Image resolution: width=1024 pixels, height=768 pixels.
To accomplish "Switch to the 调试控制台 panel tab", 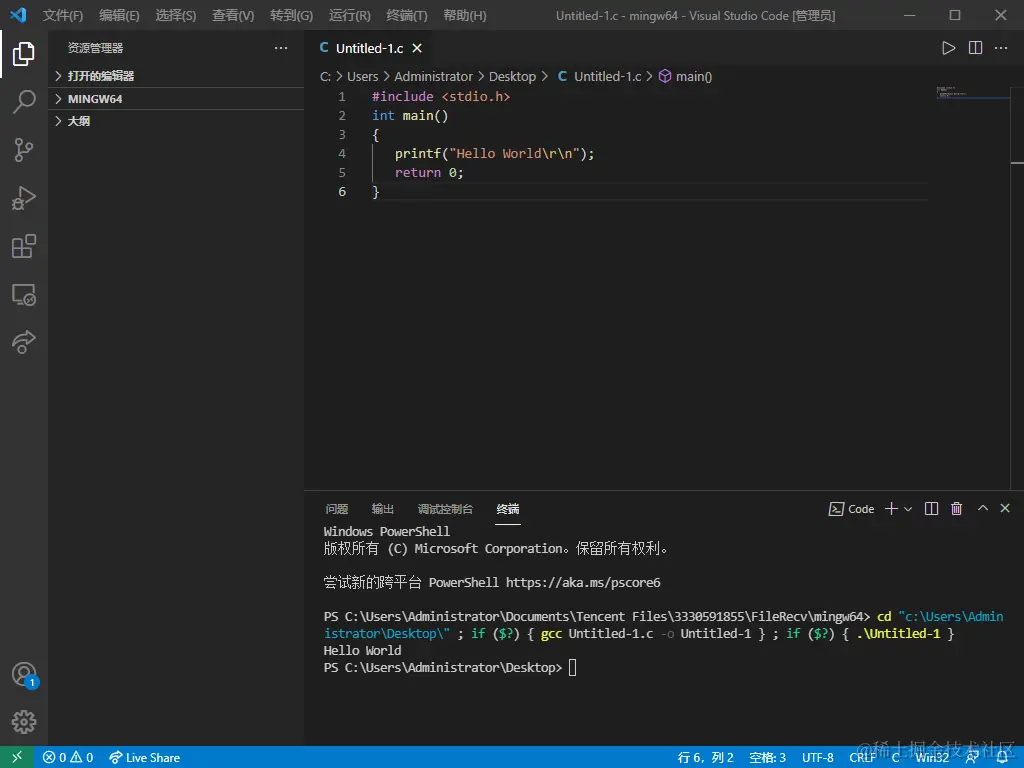I will tap(445, 509).
